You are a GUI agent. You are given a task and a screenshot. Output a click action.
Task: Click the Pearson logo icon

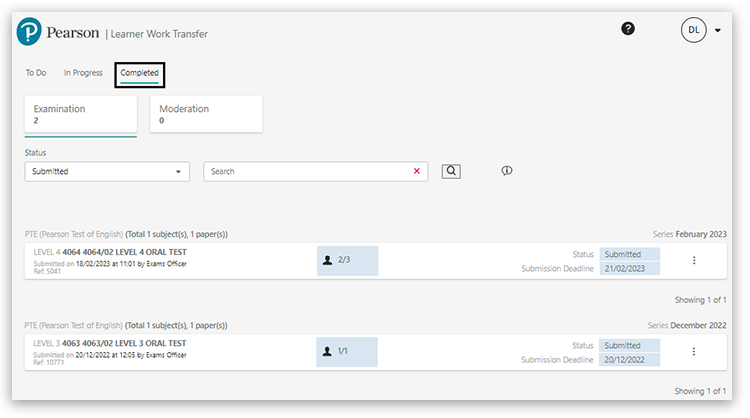[x=29, y=33]
